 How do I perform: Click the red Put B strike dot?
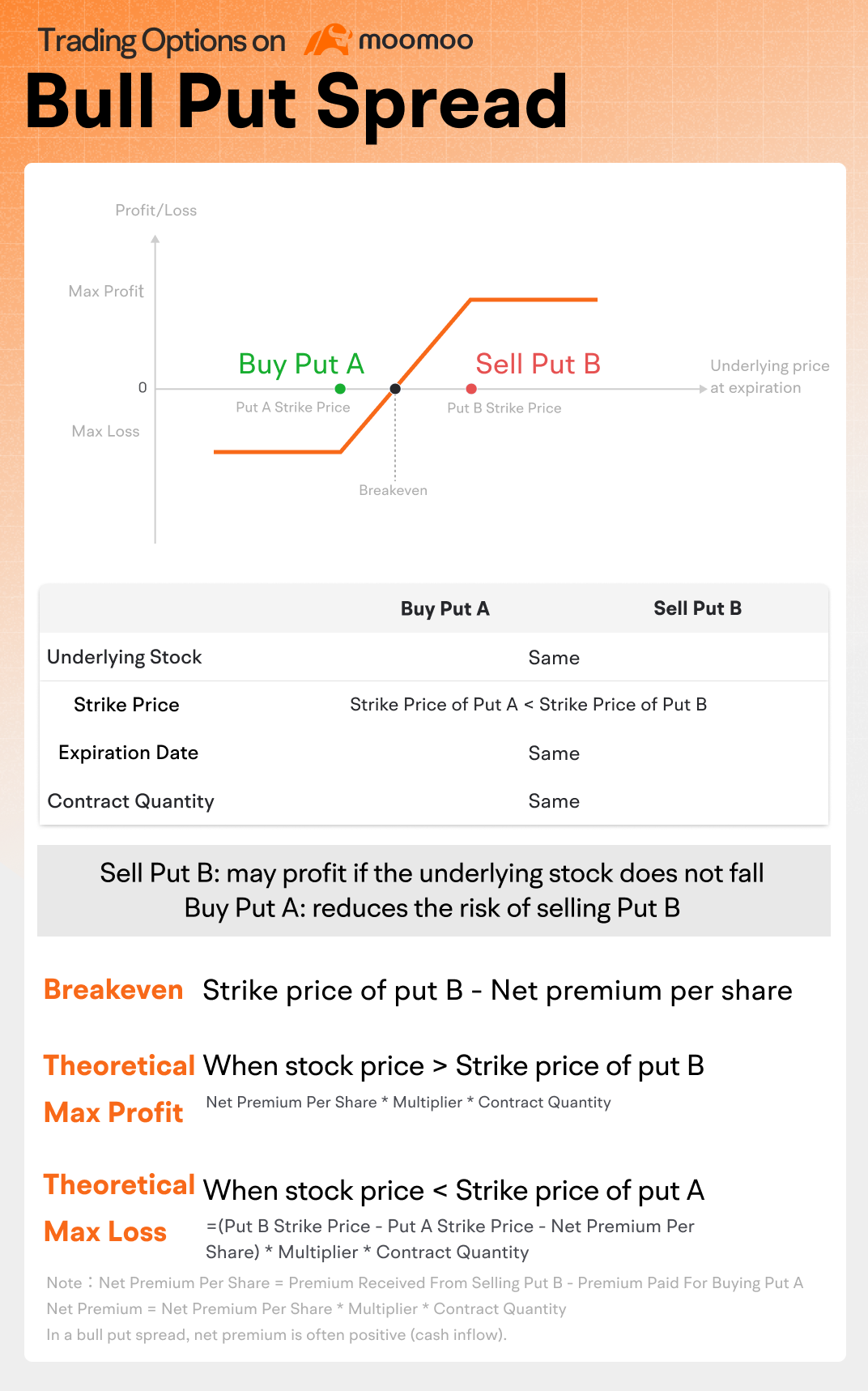click(471, 389)
